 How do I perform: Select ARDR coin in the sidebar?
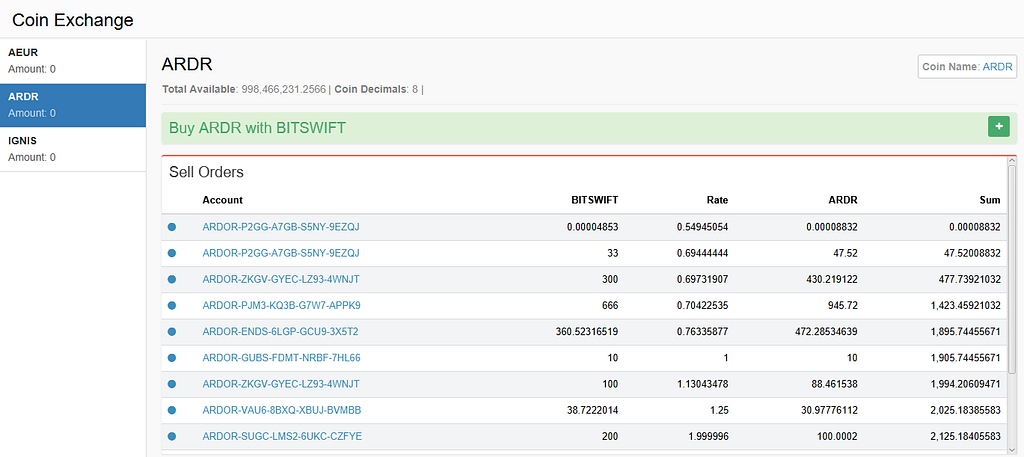(x=72, y=105)
